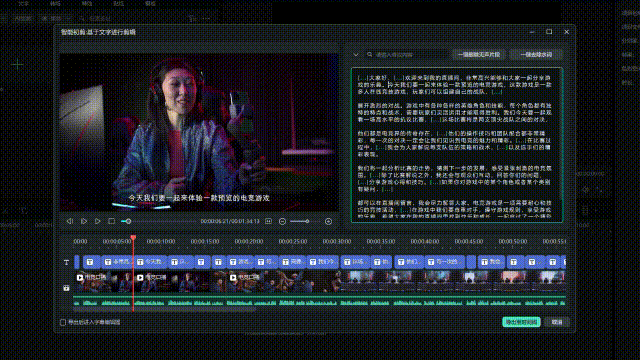Step forward one frame in preview
The width and height of the screenshot is (640, 360).
pyautogui.click(x=84, y=221)
